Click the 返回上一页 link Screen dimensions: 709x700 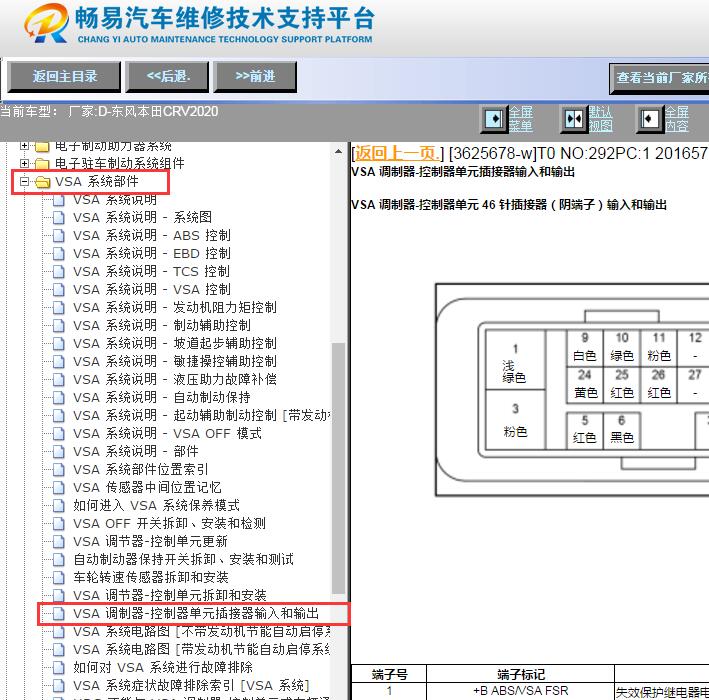pos(396,153)
